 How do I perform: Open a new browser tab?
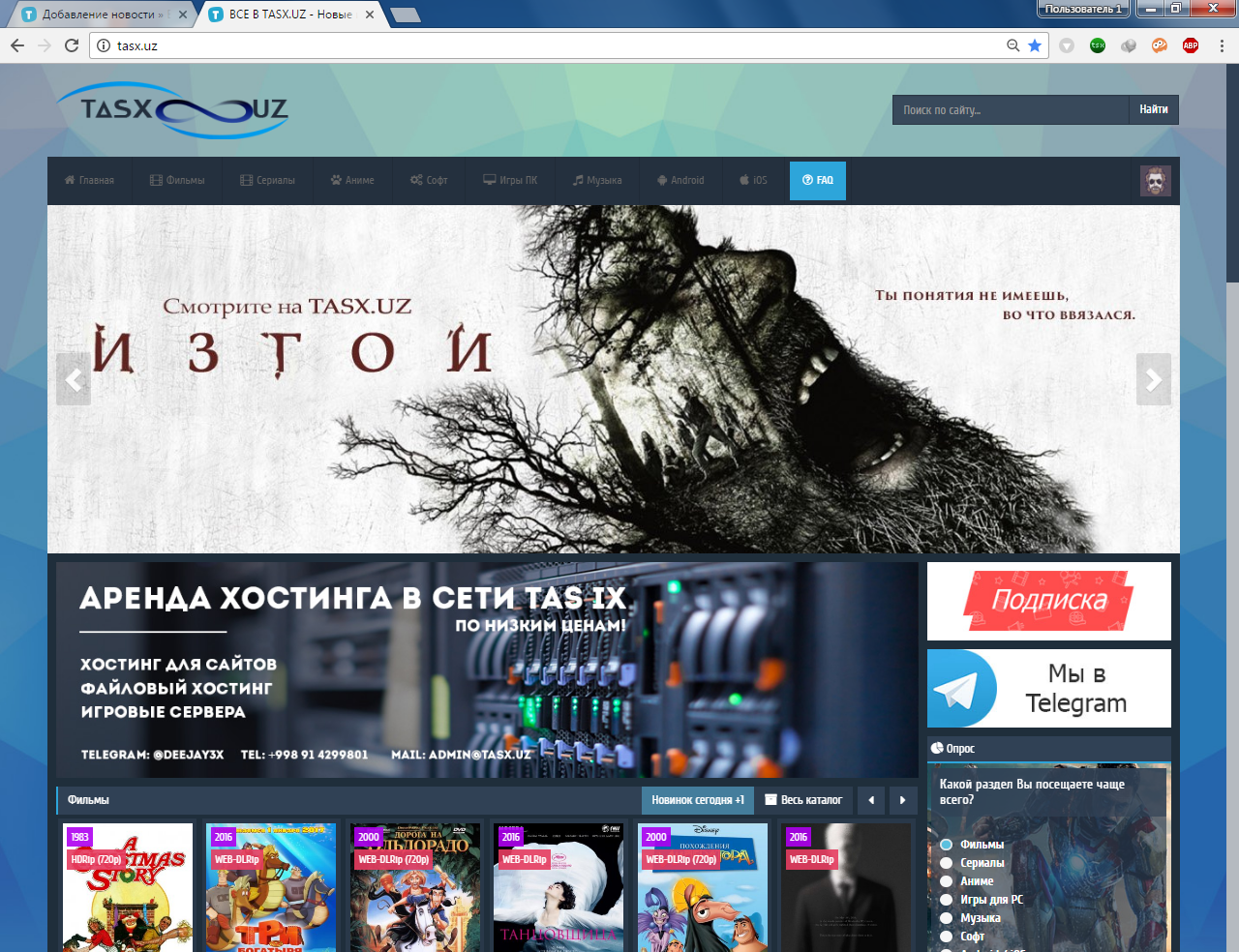tap(406, 15)
